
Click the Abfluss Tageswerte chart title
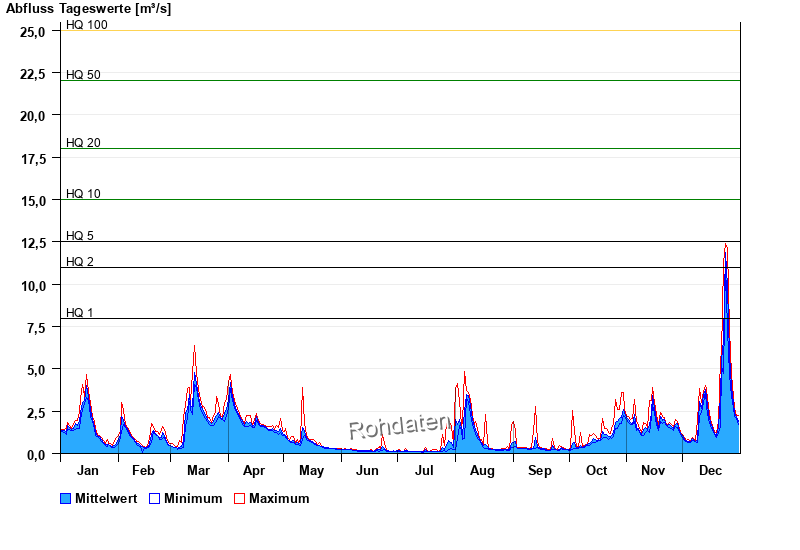click(x=88, y=8)
